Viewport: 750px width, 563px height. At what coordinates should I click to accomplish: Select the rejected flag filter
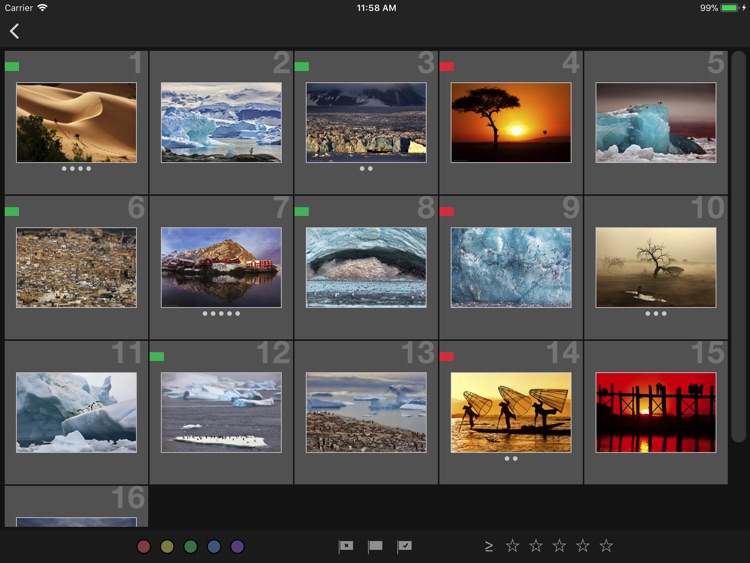pyautogui.click(x=345, y=546)
